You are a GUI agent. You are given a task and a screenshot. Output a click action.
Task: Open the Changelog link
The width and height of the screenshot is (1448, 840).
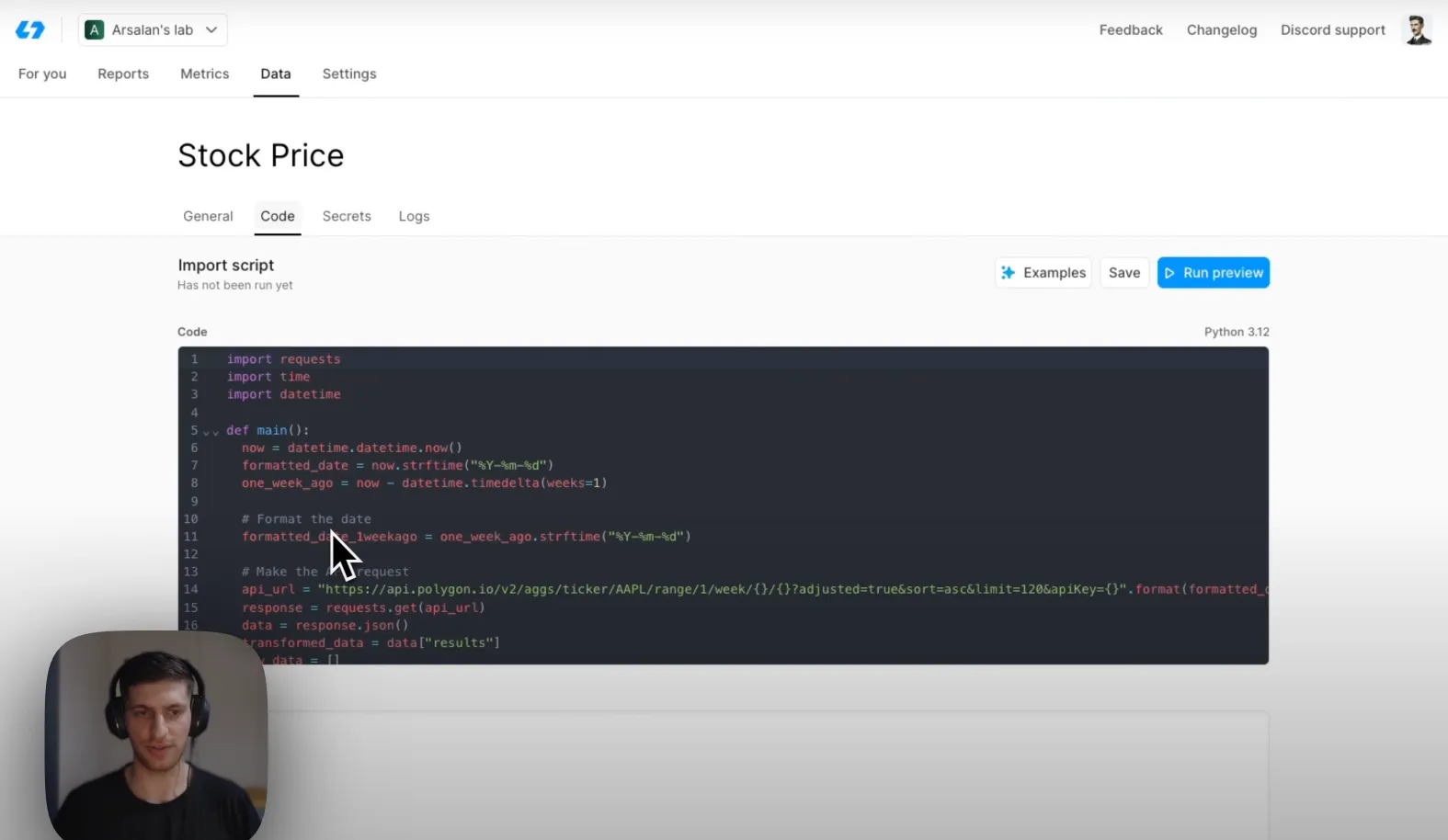(1221, 30)
